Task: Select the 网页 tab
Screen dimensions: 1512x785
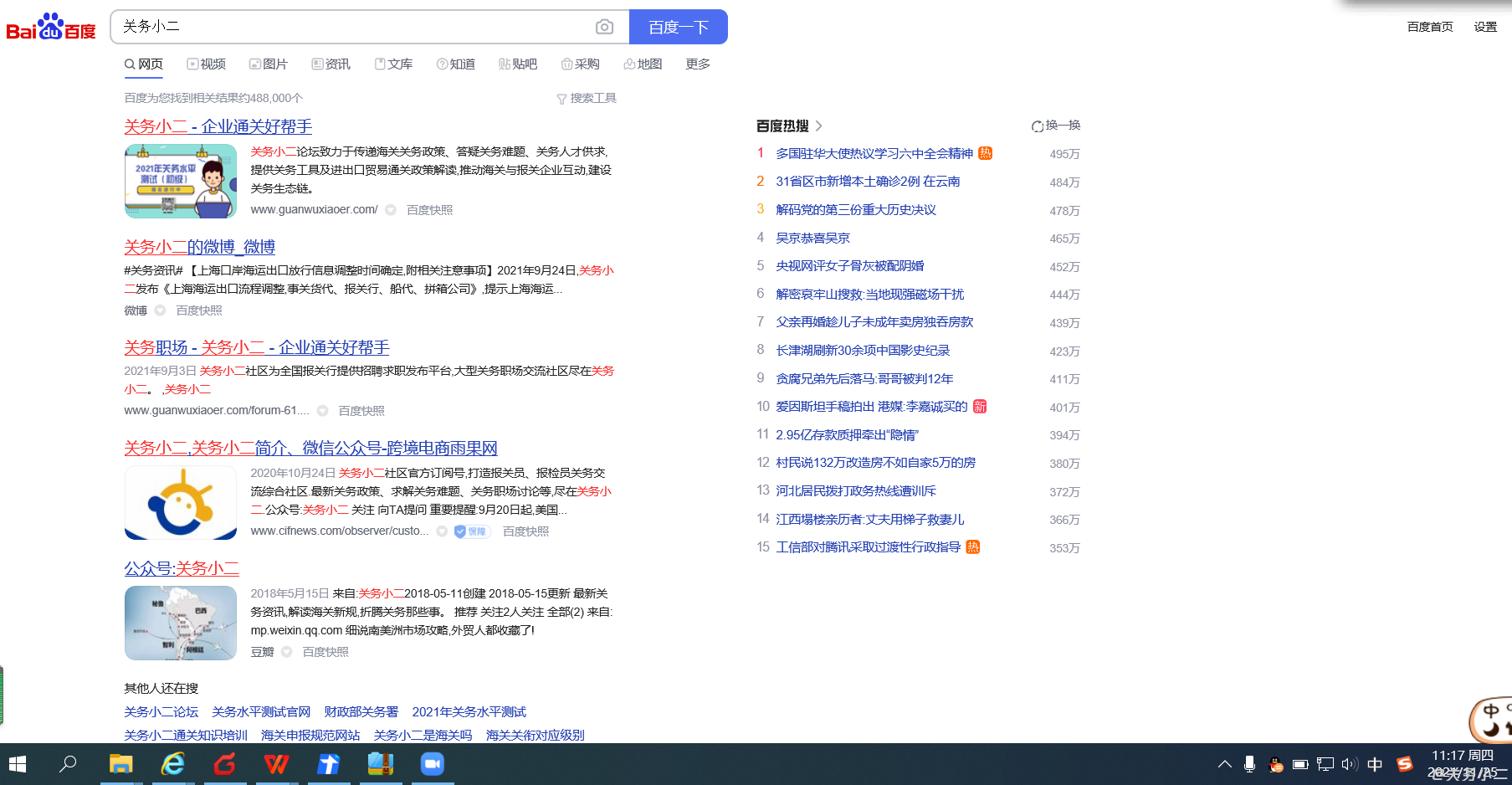Action: pyautogui.click(x=144, y=64)
